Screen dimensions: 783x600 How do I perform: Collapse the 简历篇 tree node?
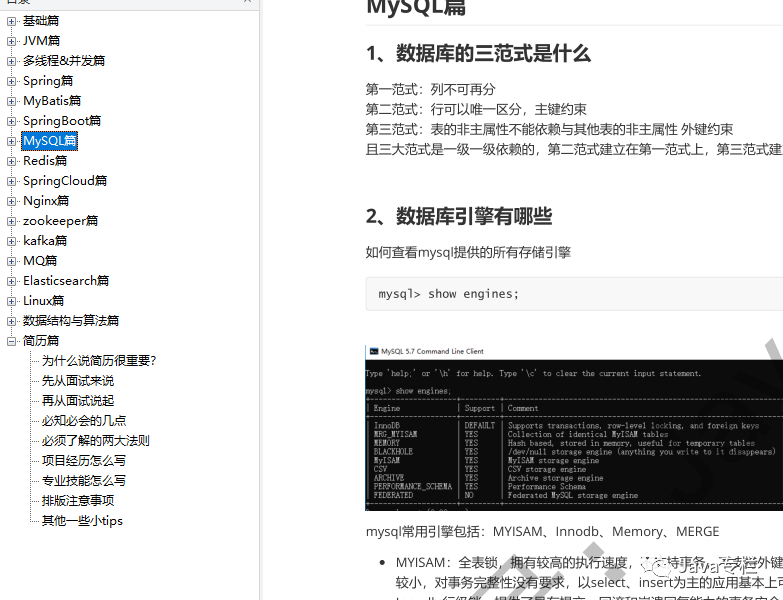point(11,341)
